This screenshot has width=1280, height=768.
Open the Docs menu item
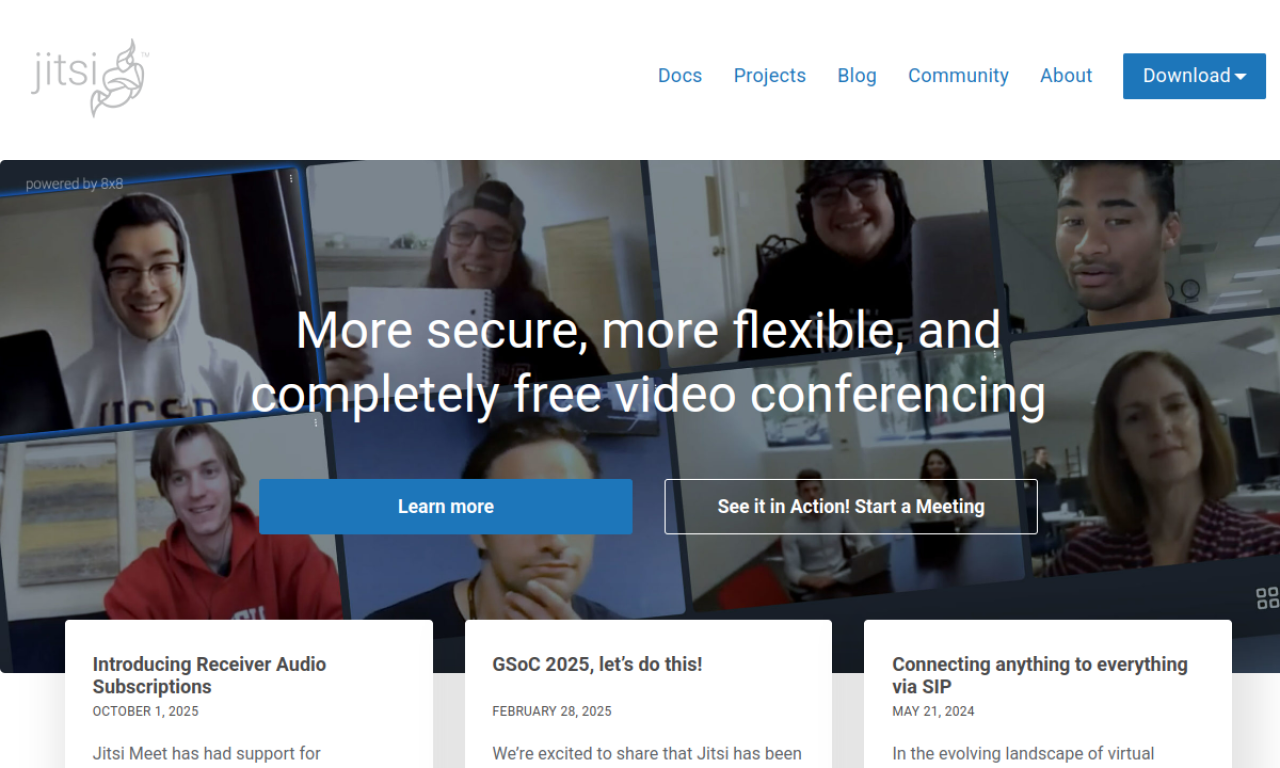tap(680, 76)
